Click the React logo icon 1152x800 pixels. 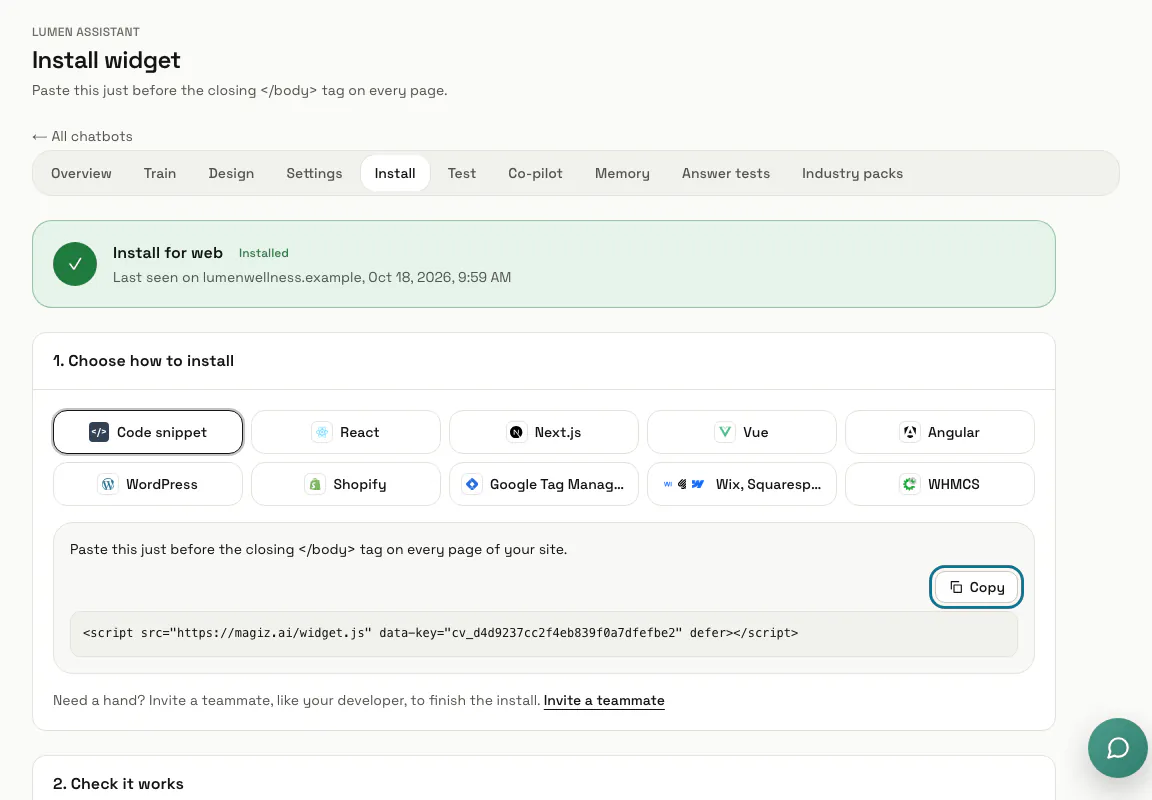322,432
